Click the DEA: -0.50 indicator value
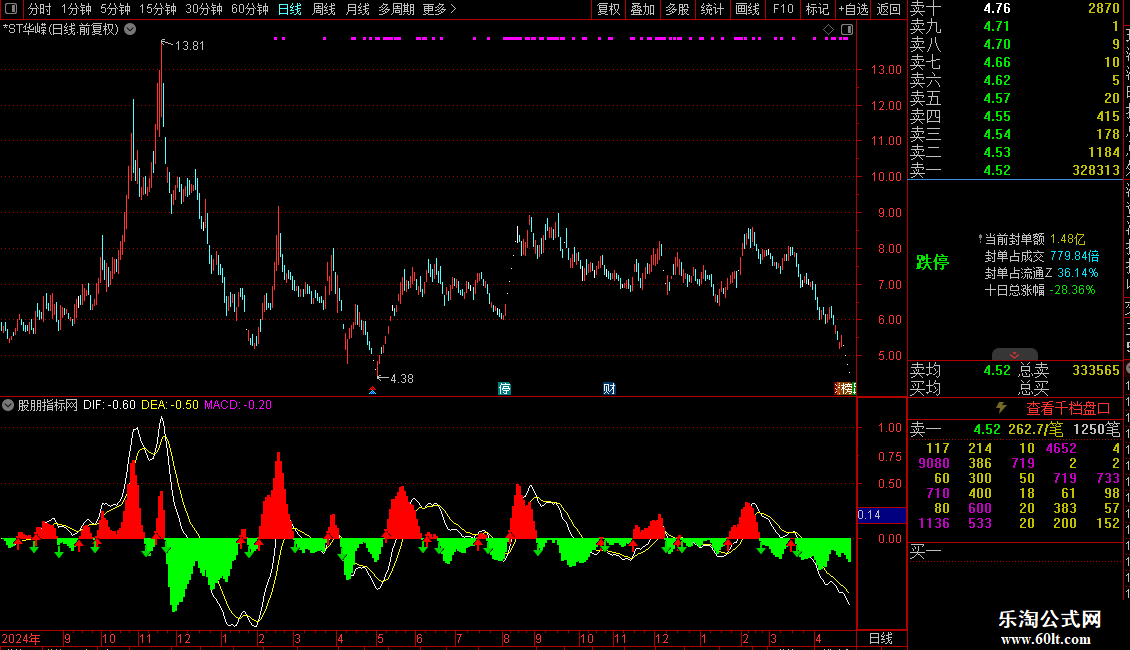Image resolution: width=1130 pixels, height=650 pixels. click(169, 405)
